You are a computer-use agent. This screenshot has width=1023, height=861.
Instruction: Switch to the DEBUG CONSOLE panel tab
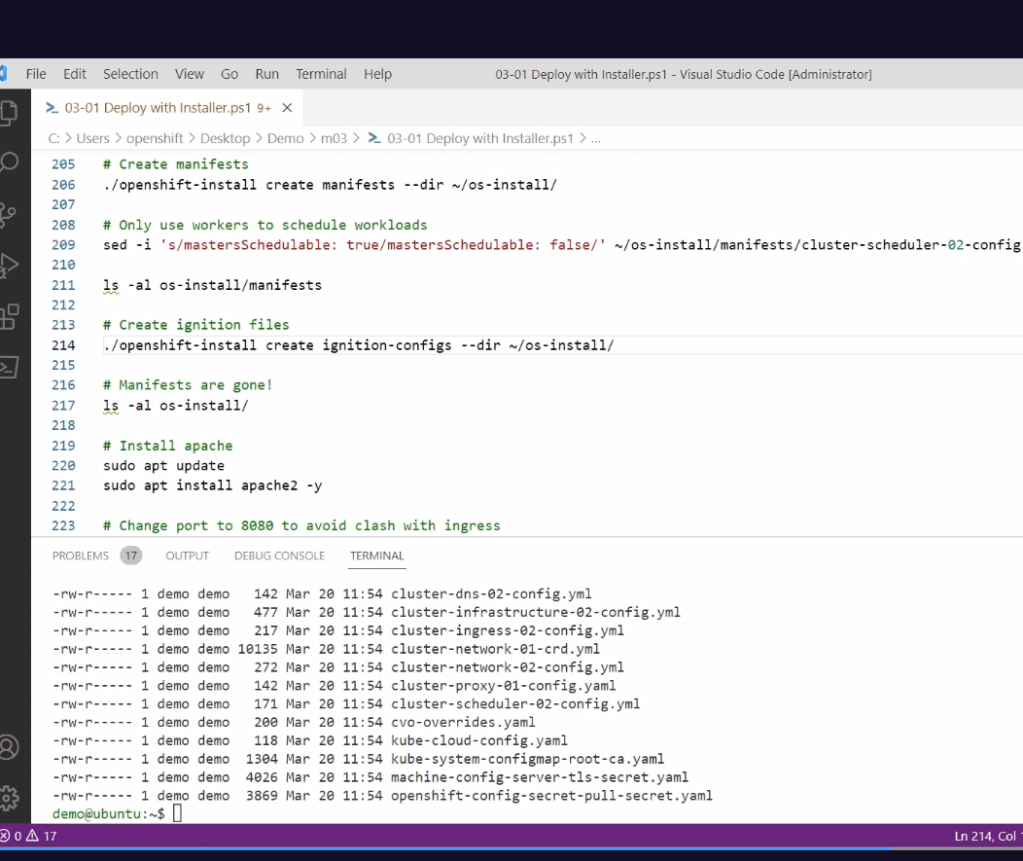coord(279,556)
